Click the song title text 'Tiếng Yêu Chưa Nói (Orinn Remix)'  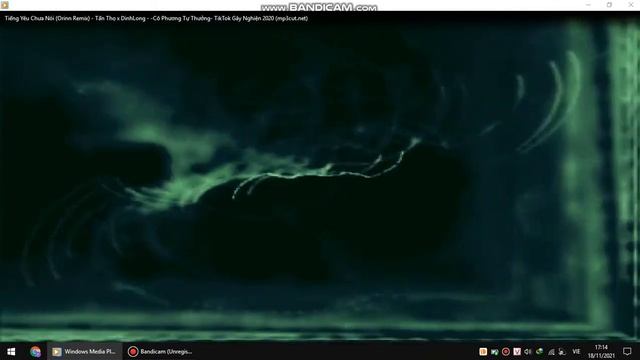pos(47,18)
